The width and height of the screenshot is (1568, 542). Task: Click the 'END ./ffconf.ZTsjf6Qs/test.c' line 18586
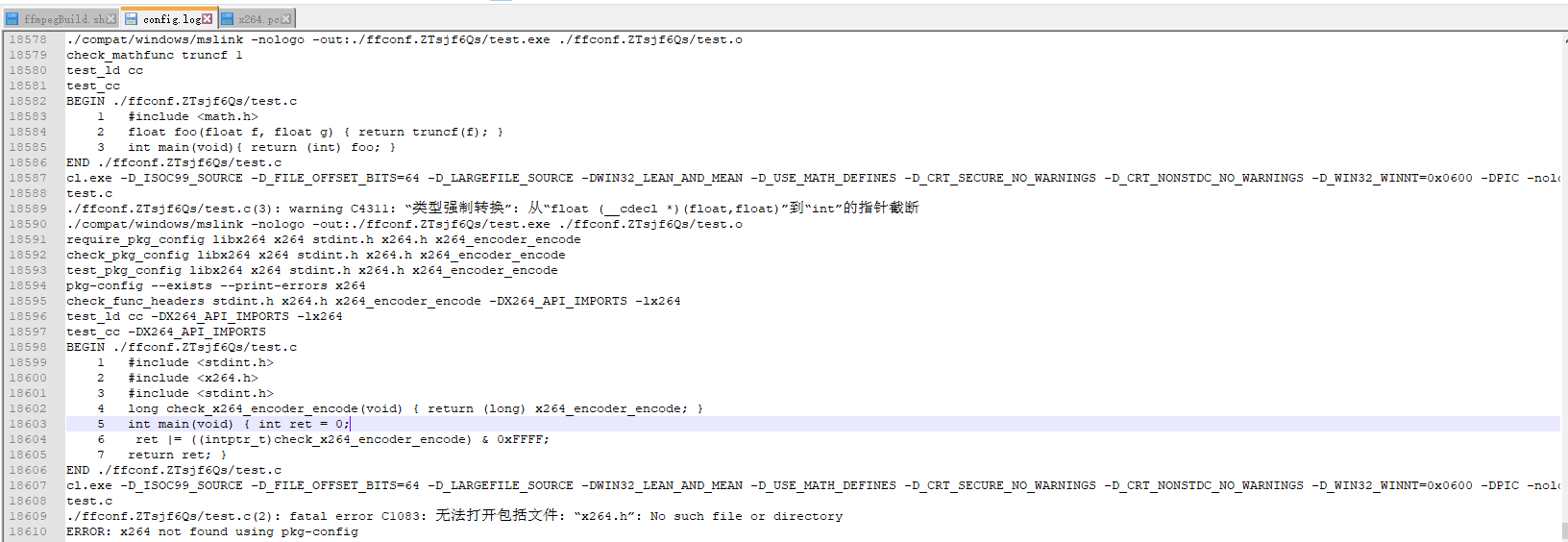[174, 162]
